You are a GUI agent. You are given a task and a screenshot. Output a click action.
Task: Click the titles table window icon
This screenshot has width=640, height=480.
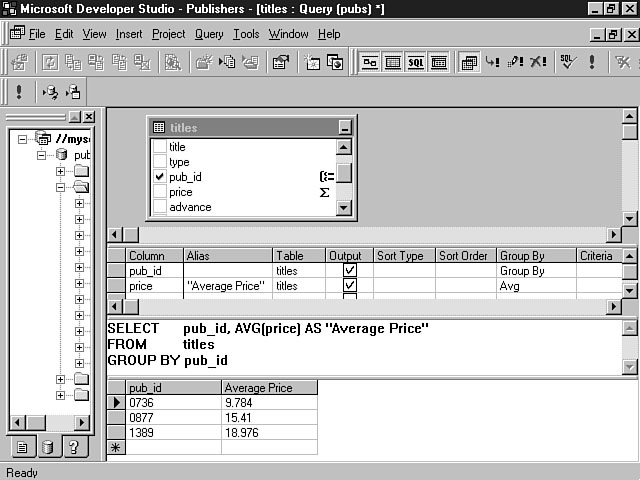click(159, 128)
